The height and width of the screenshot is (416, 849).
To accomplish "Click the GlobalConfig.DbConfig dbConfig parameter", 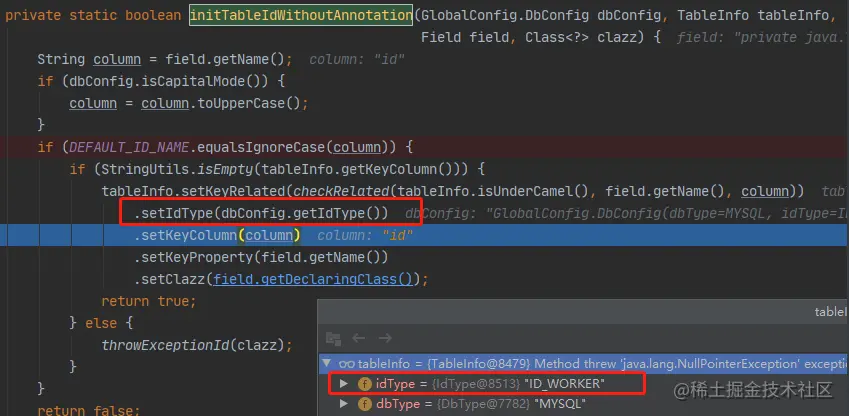I will tap(541, 15).
